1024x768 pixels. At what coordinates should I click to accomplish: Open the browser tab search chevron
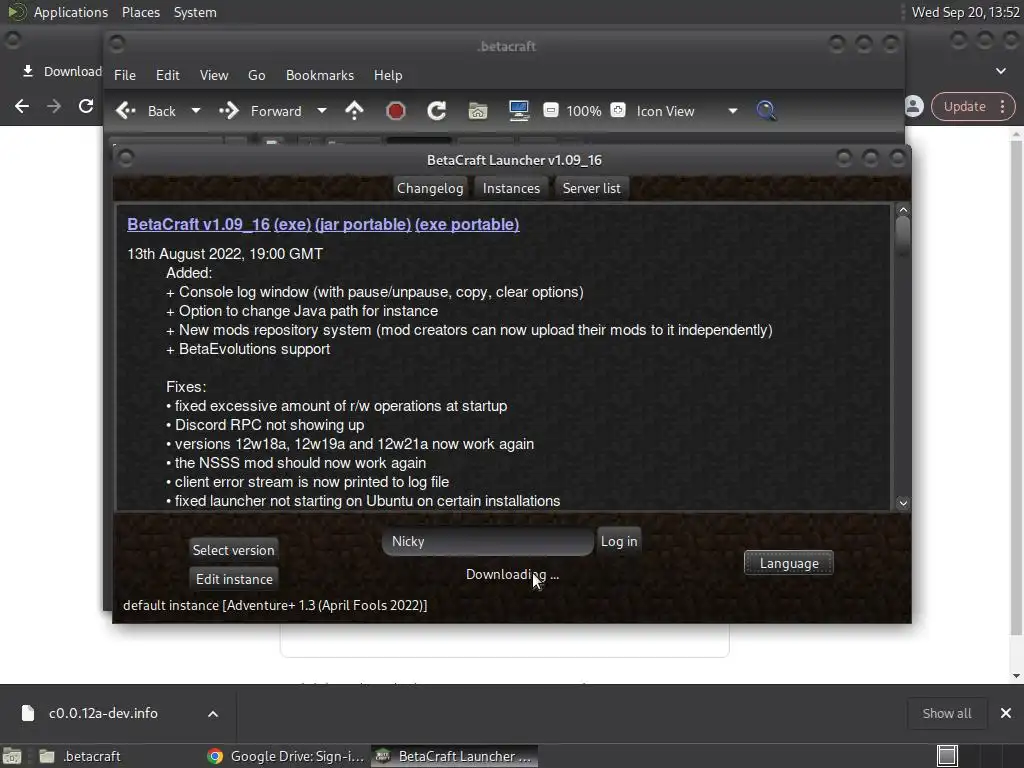pos(1000,71)
